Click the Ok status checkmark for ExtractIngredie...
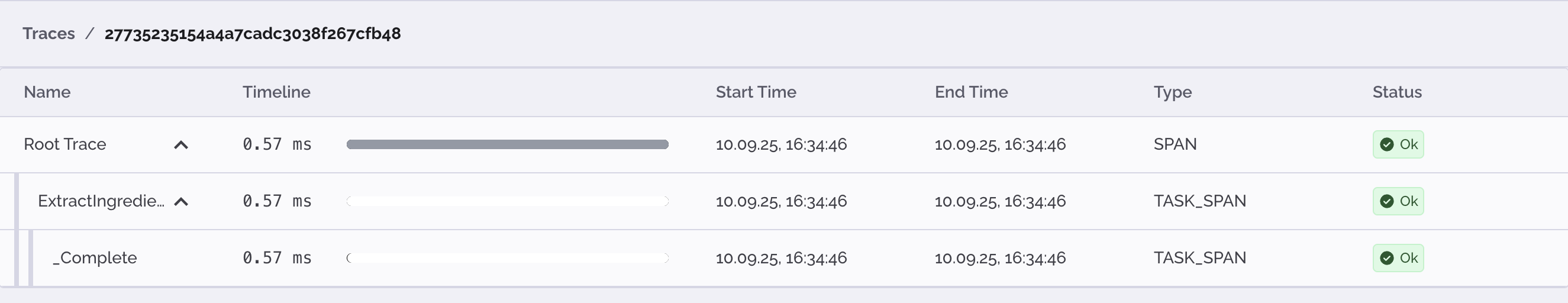 (1386, 201)
